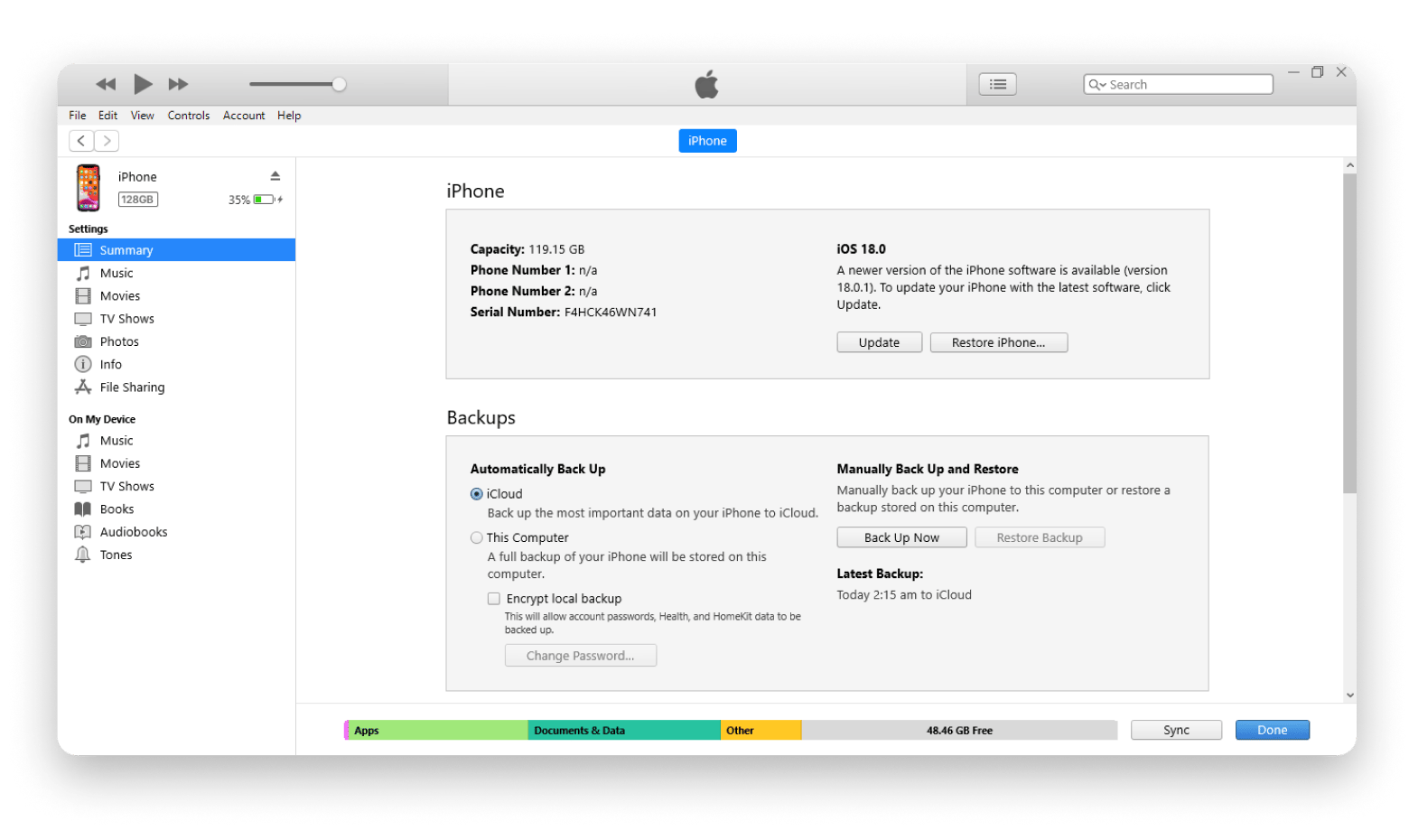
Task: Open the list view button beside Search
Action: [x=998, y=84]
